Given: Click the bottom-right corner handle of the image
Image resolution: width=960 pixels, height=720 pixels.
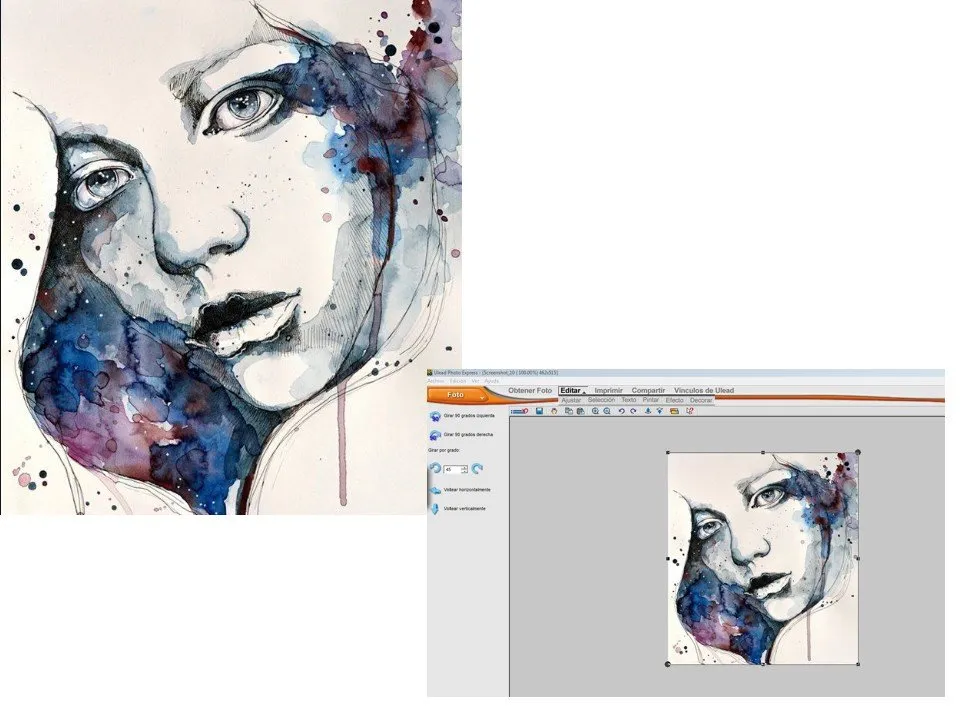Looking at the screenshot, I should [858, 664].
